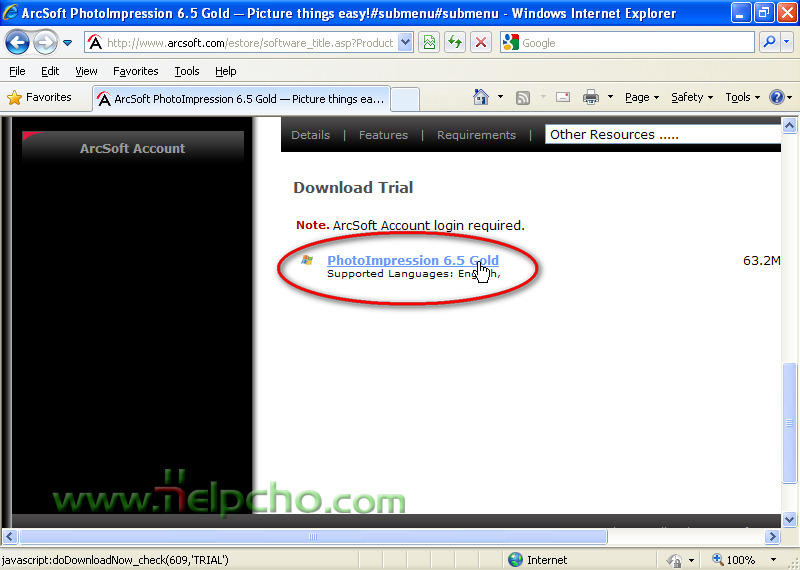The width and height of the screenshot is (800, 570).
Task: Click the Download Trial heading
Action: coord(353,187)
